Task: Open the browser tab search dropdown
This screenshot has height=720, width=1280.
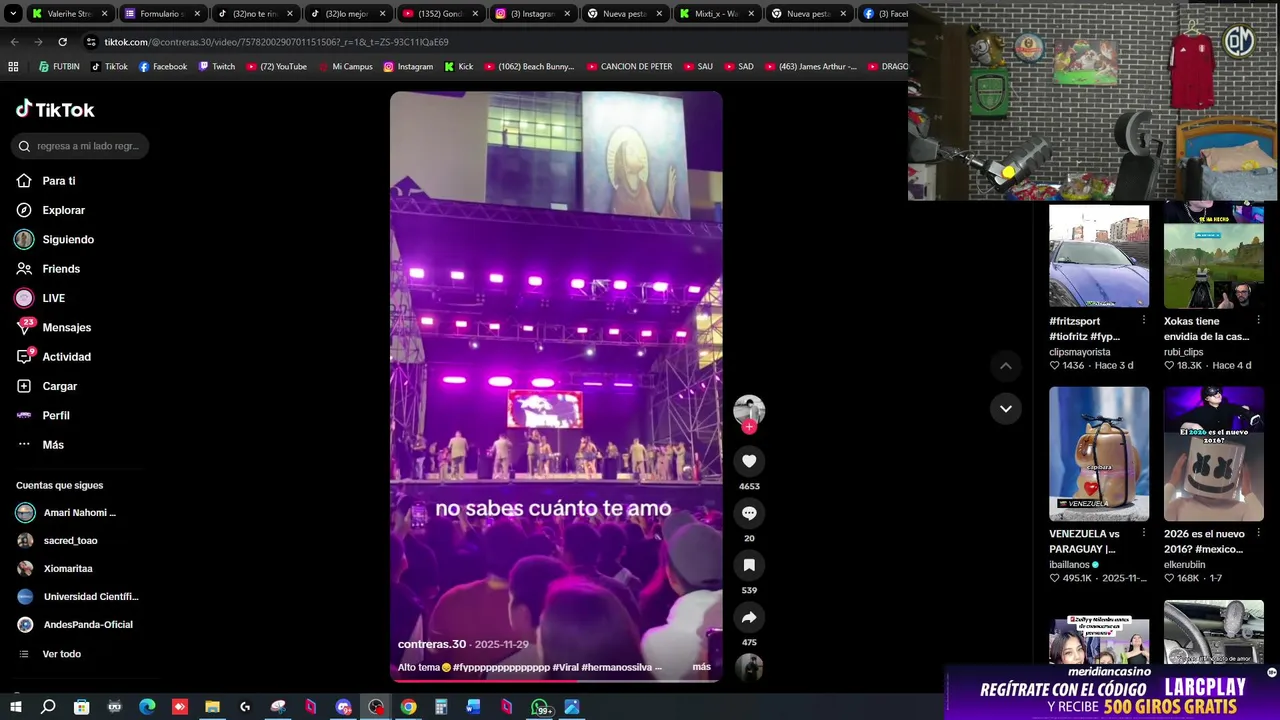Action: 13,14
